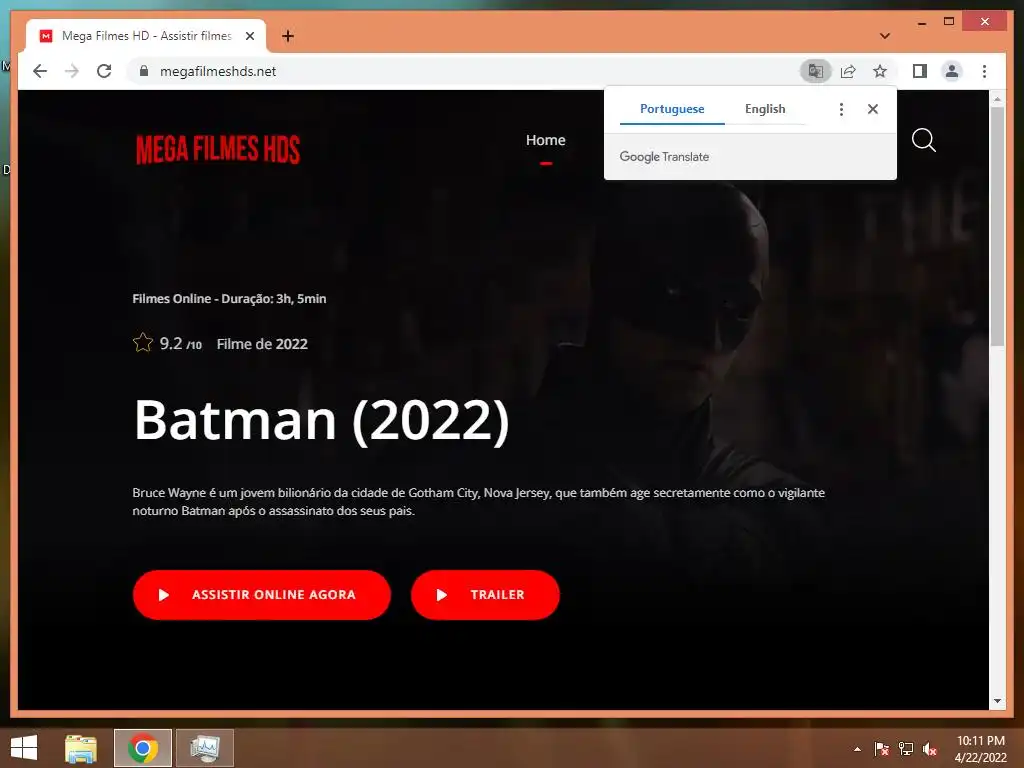The image size is (1024, 768).
Task: Click the Batman (2022) title
Action: pyautogui.click(x=321, y=421)
